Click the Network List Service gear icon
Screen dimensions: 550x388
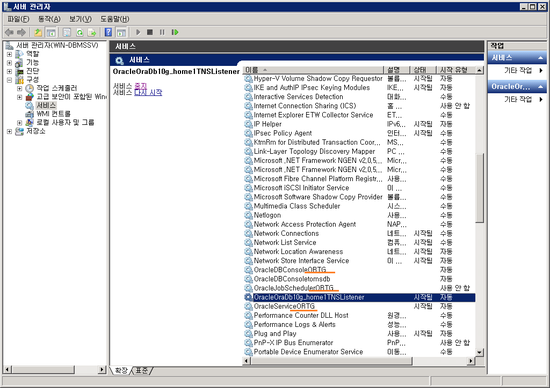tap(248, 242)
